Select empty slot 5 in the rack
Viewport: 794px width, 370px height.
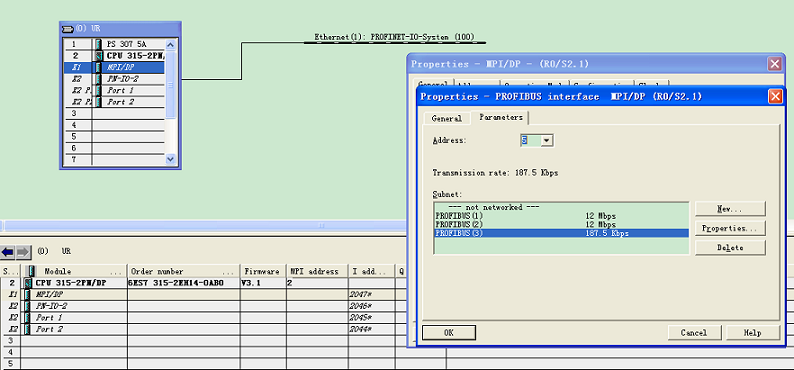coord(113,137)
